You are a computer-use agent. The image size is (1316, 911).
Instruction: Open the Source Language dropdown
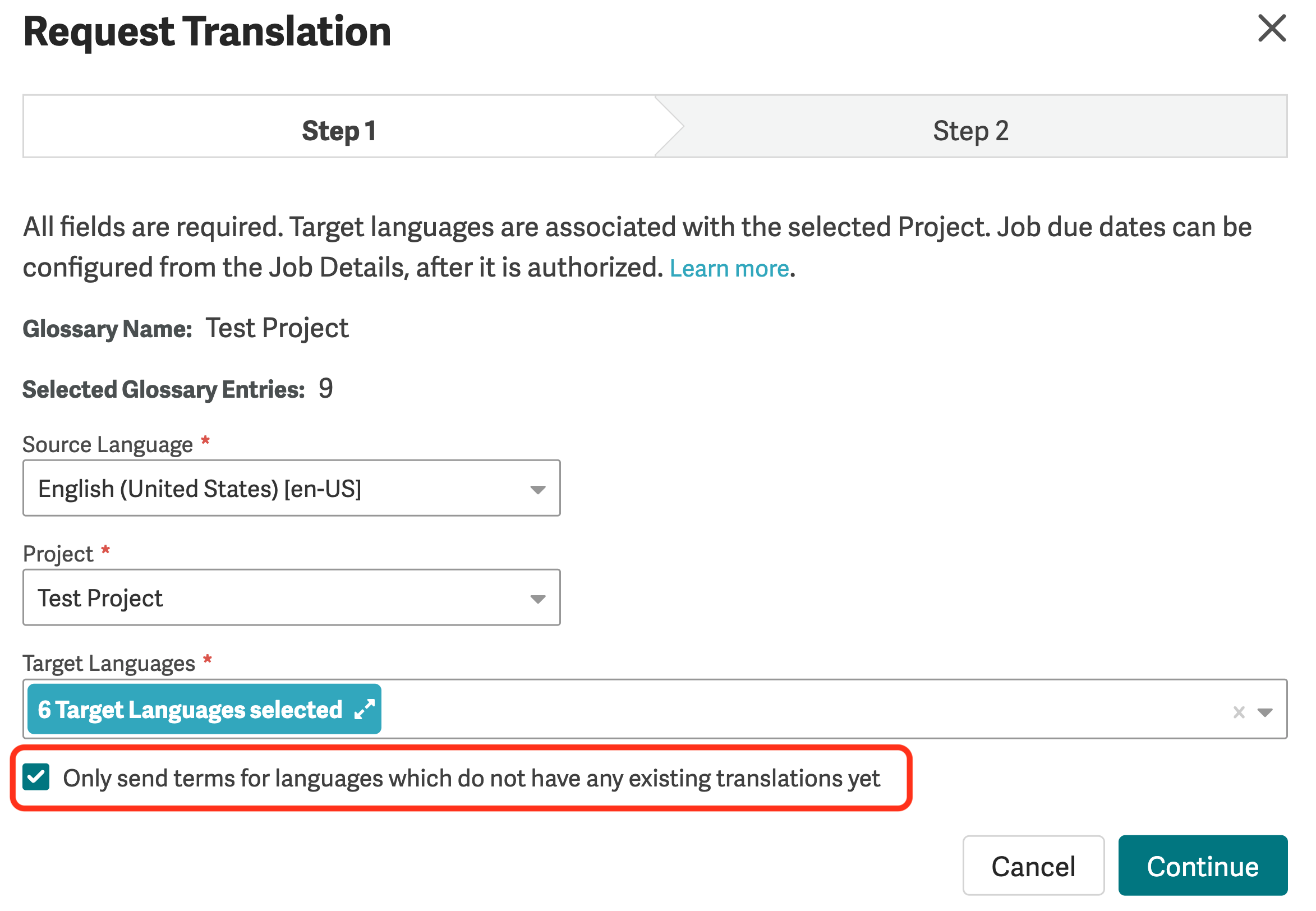coord(291,488)
